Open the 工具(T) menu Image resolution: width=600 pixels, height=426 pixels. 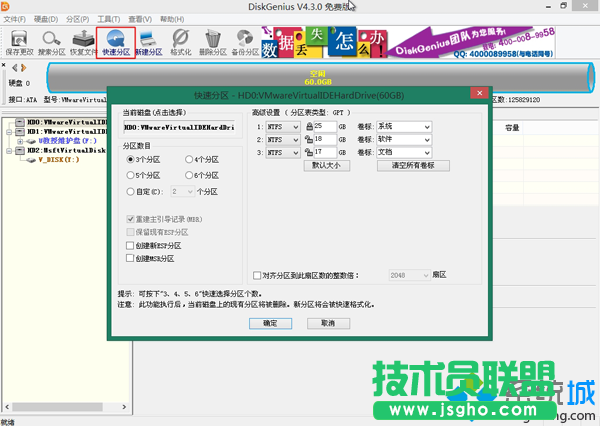coord(109,19)
